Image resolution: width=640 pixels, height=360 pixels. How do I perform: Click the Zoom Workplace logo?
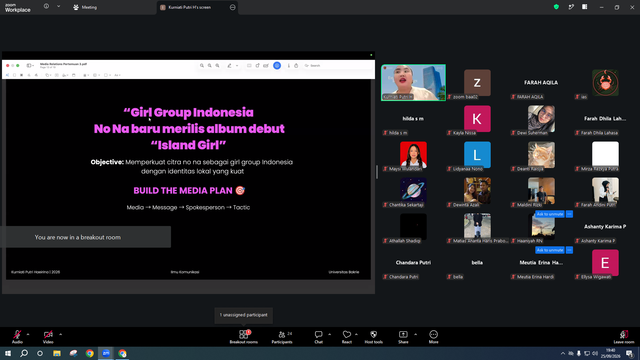18,7
